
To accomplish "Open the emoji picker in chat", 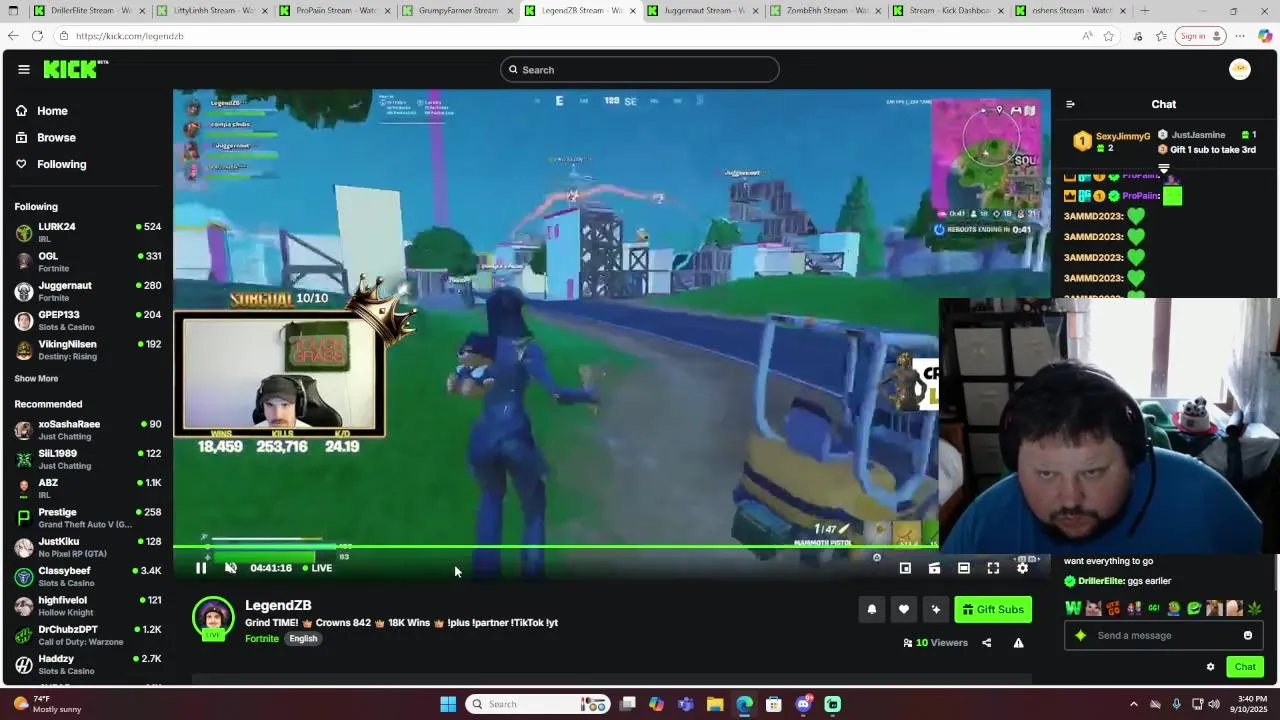I will pyautogui.click(x=1248, y=635).
